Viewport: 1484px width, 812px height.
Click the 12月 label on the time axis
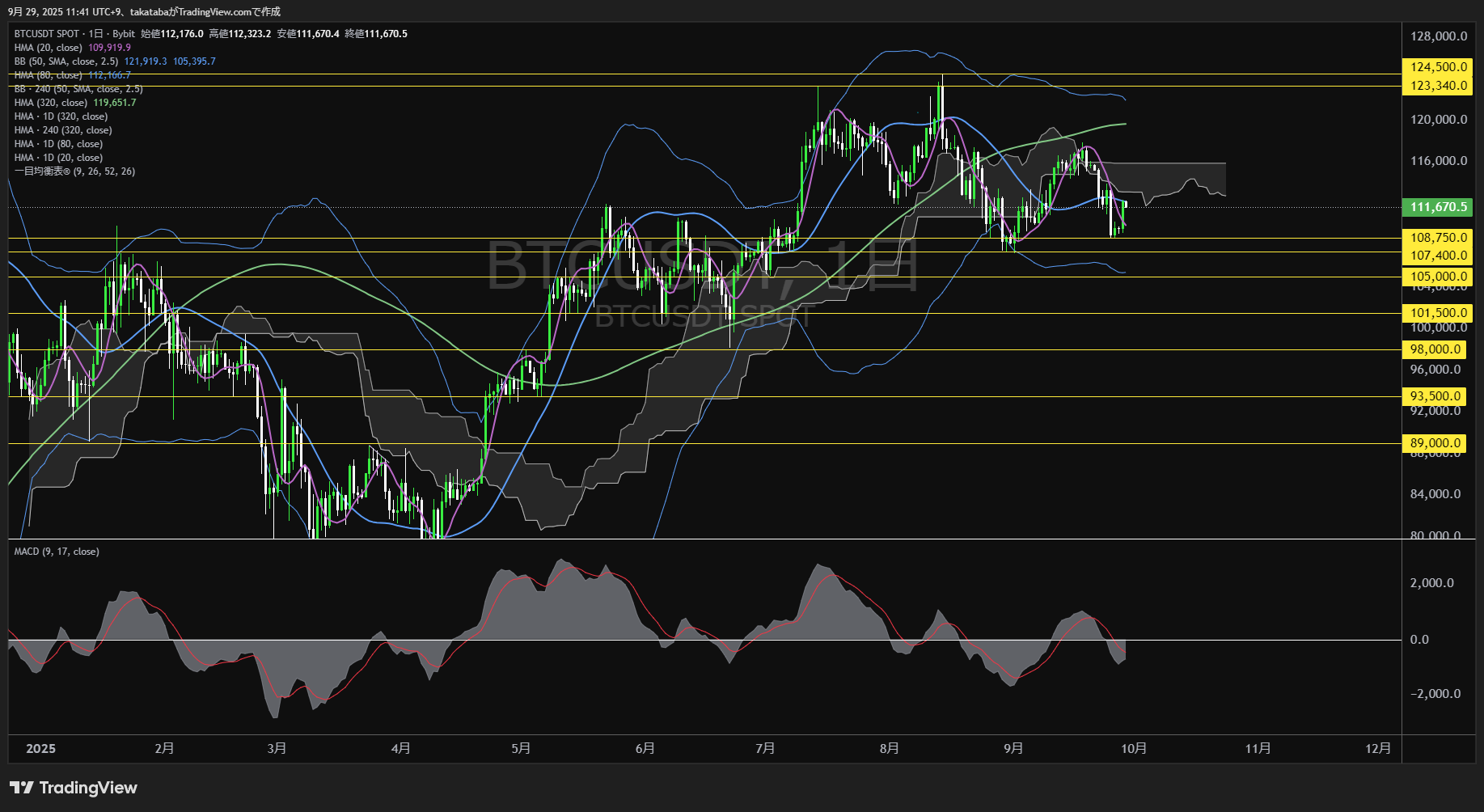(1378, 749)
